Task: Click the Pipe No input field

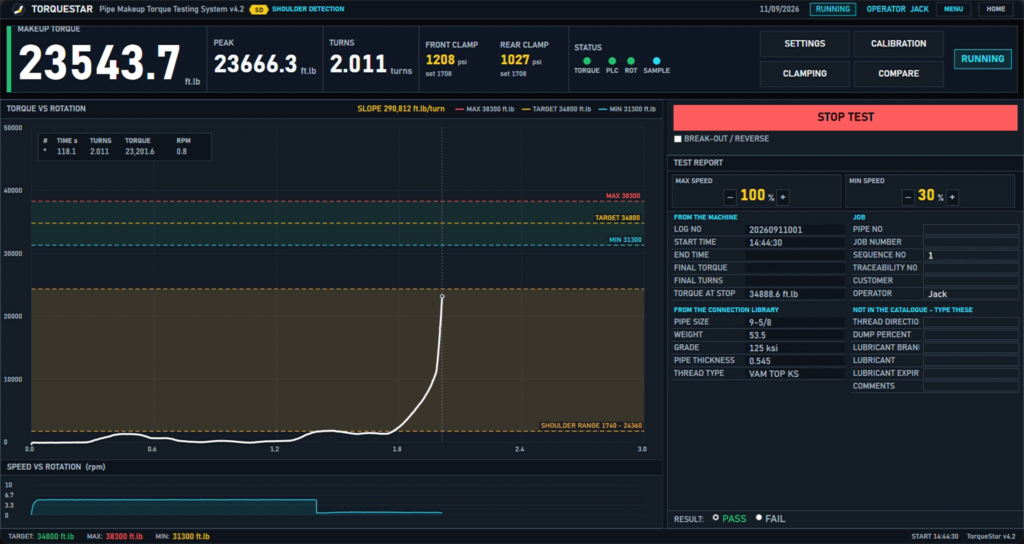Action: tap(970, 229)
